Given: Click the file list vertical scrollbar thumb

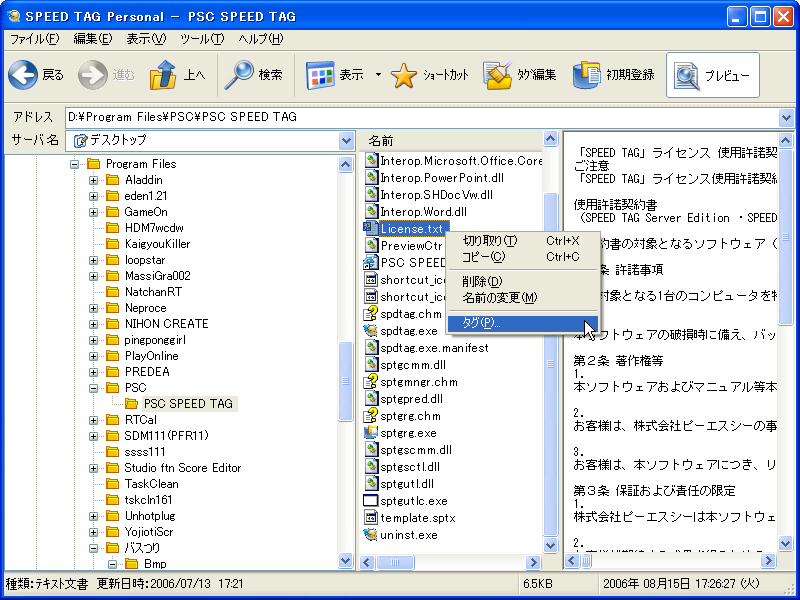Looking at the screenshot, I should (x=551, y=364).
